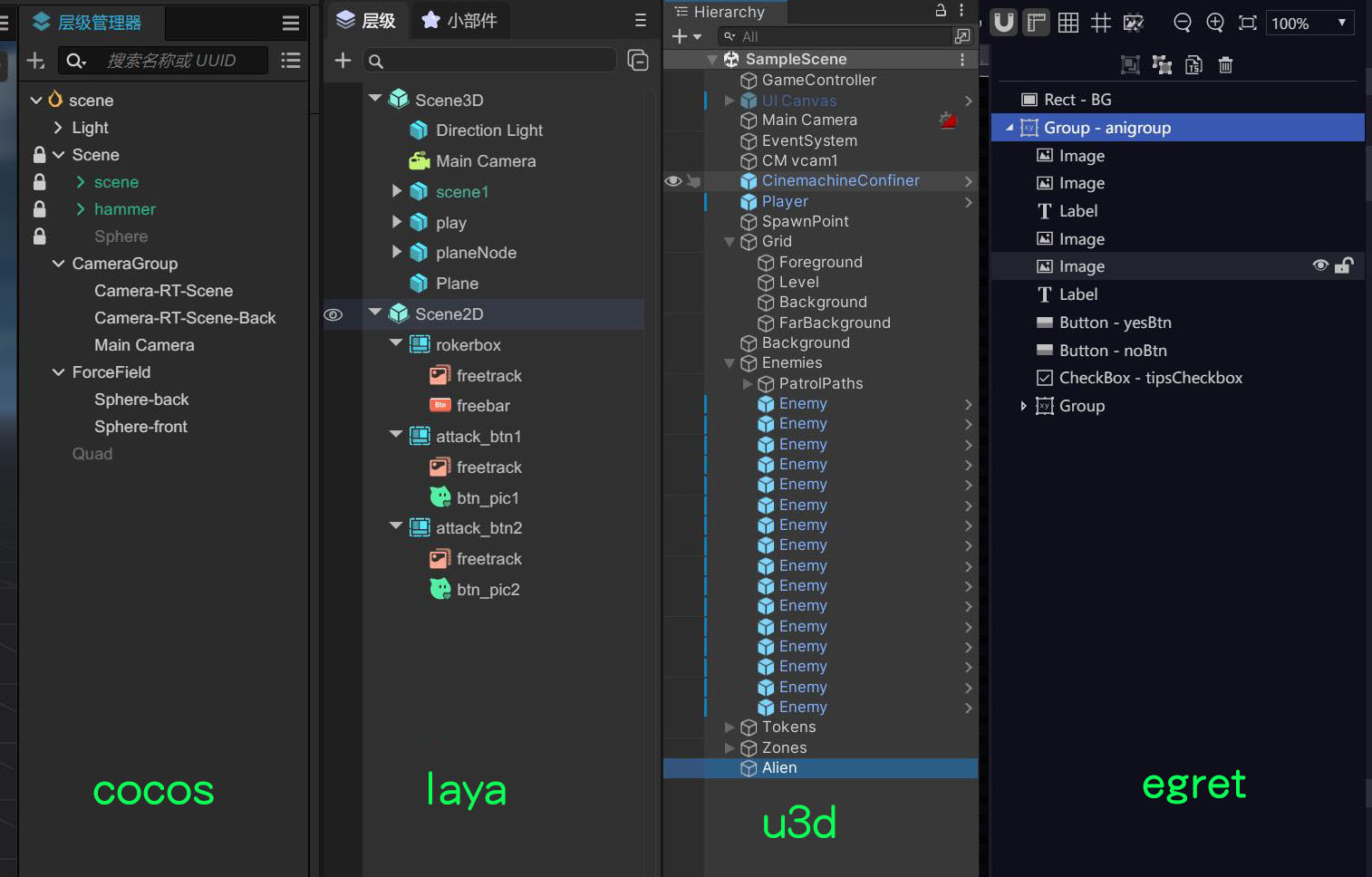1372x877 pixels.
Task: Click the copy icon beside the Laya search
Action: pyautogui.click(x=638, y=61)
